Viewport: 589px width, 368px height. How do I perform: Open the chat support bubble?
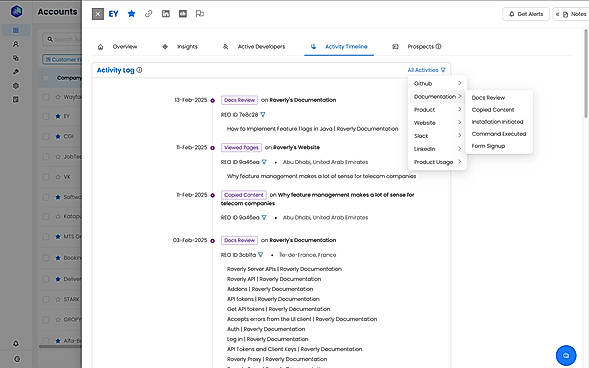[x=566, y=355]
